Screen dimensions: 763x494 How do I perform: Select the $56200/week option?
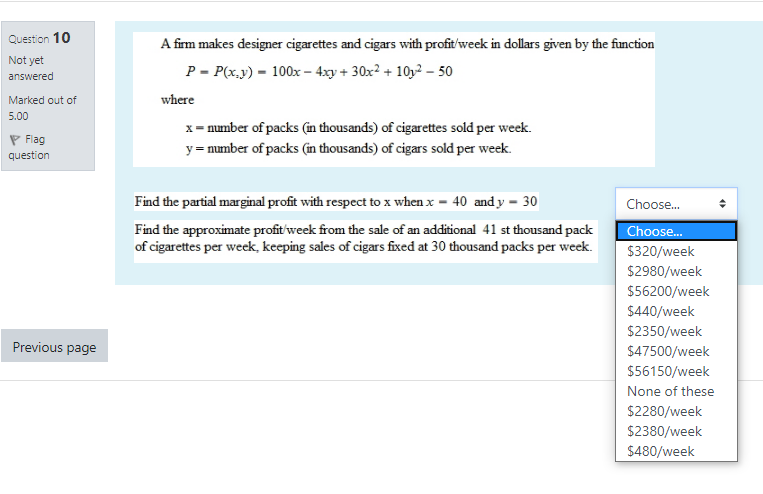pyautogui.click(x=676, y=291)
